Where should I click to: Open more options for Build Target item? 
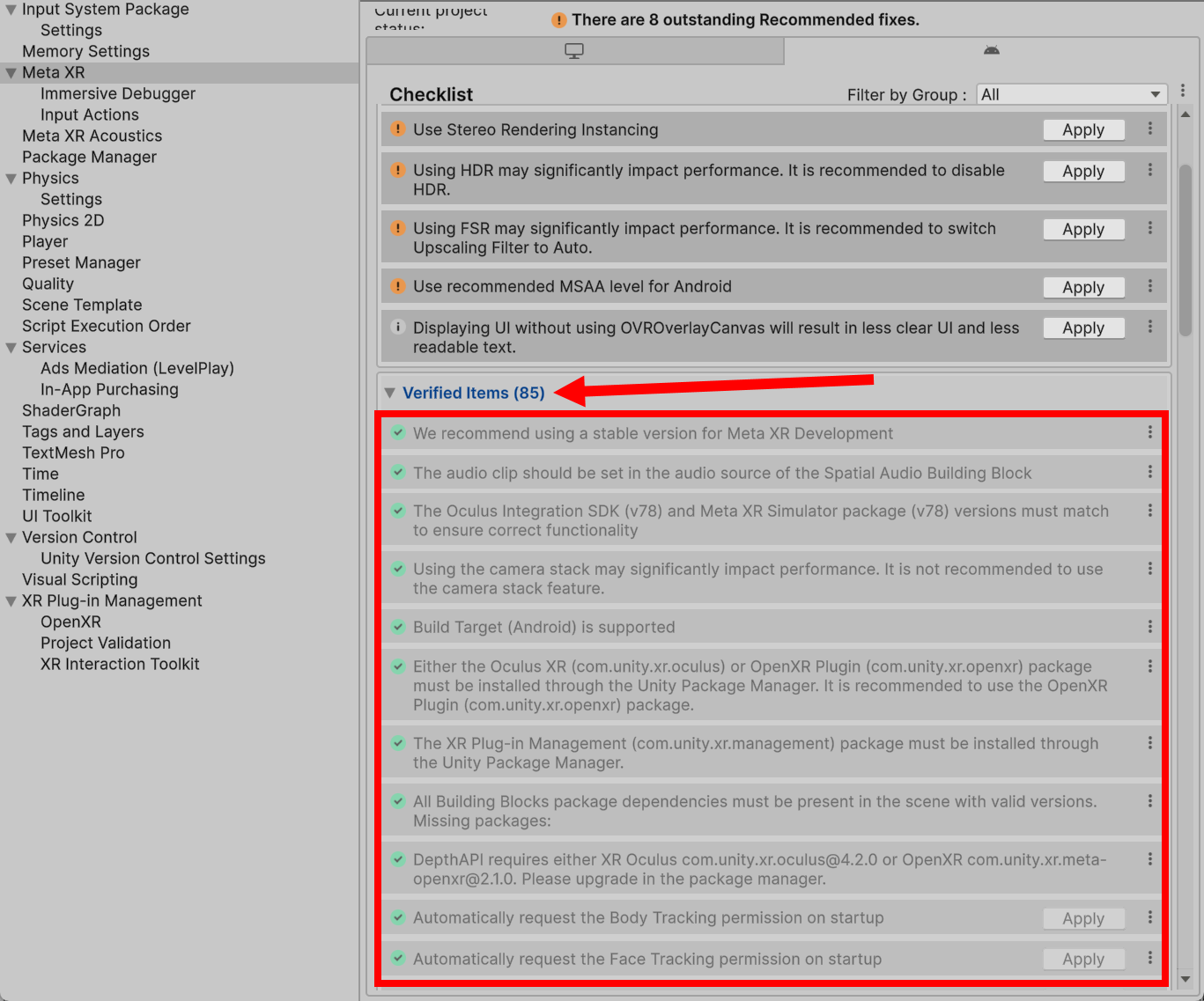click(1150, 627)
